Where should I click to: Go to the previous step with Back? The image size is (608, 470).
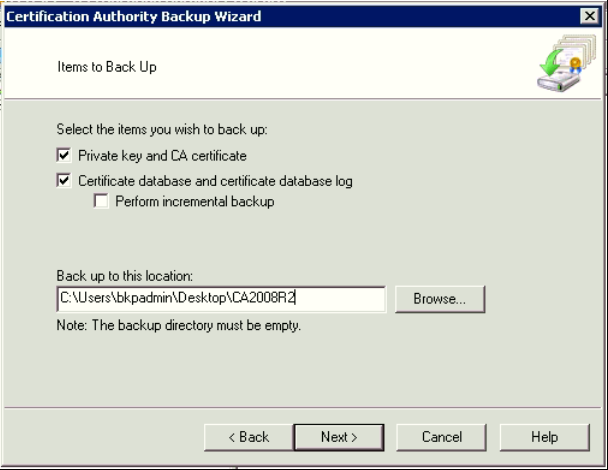[249, 437]
